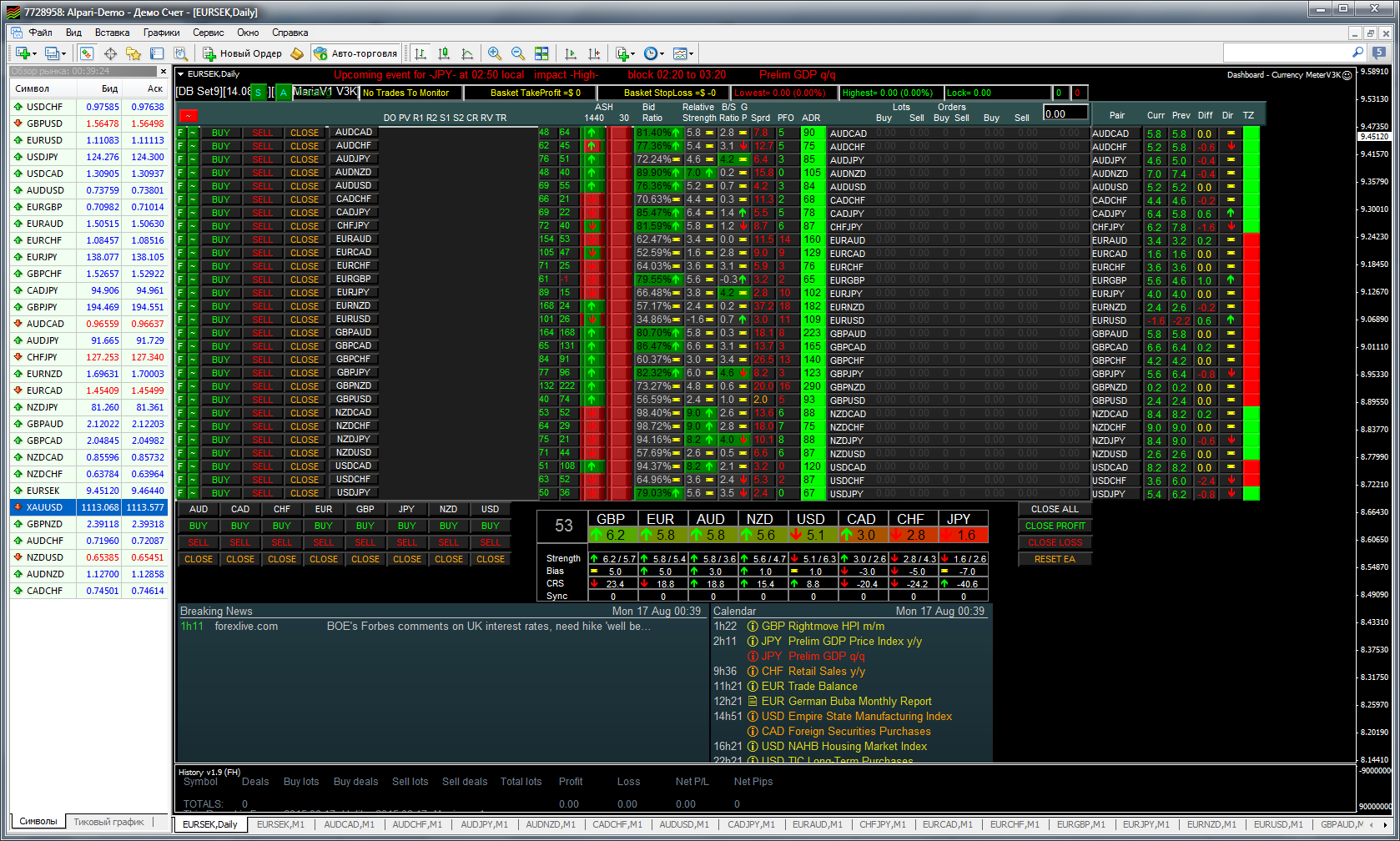Click the CLOSE PROFIT button

(1055, 526)
